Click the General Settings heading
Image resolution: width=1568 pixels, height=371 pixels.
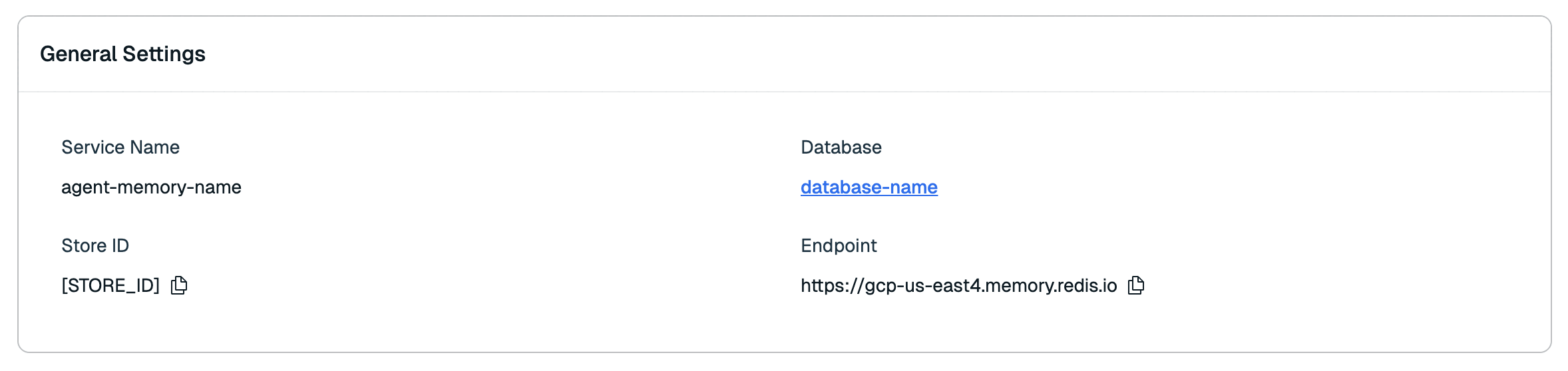pyautogui.click(x=122, y=54)
